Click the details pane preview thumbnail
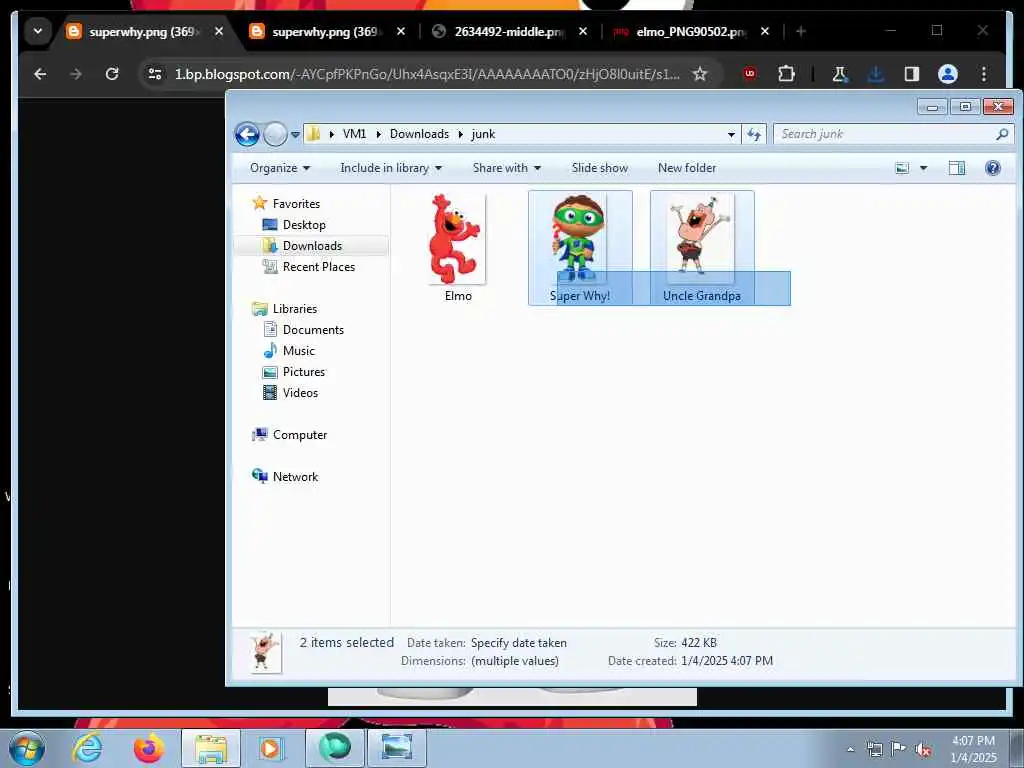1024x768 pixels. point(266,652)
